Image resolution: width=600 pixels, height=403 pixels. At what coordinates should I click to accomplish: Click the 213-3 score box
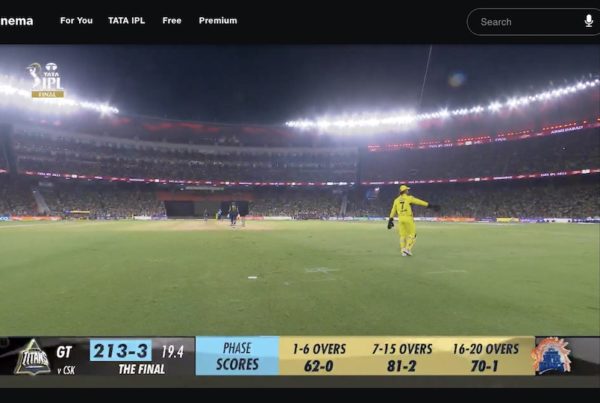[x=121, y=351]
